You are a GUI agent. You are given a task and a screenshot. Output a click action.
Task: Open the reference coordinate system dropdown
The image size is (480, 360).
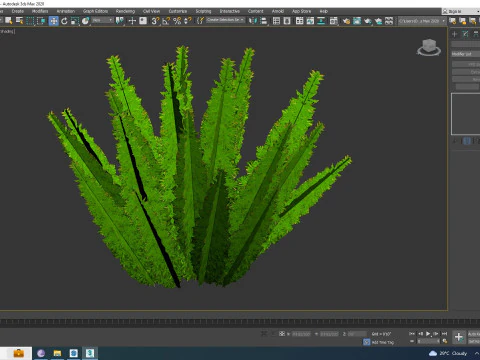(x=103, y=21)
